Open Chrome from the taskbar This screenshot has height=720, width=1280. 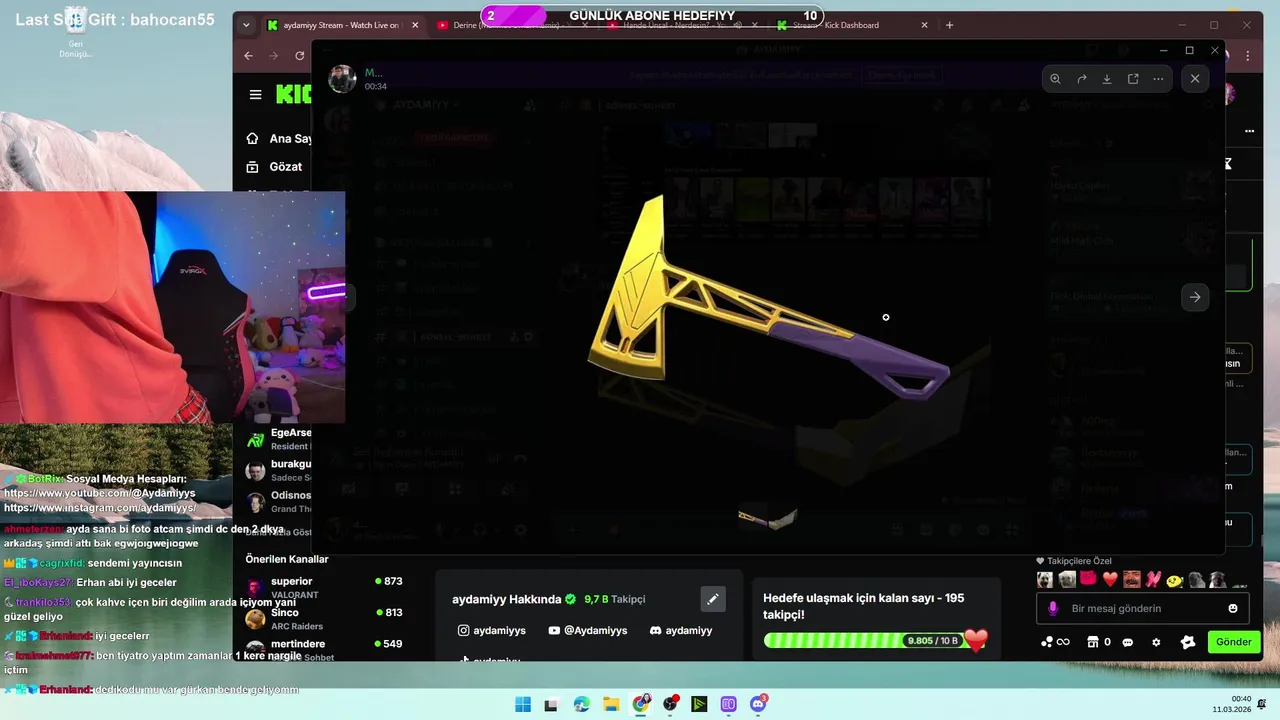(641, 704)
